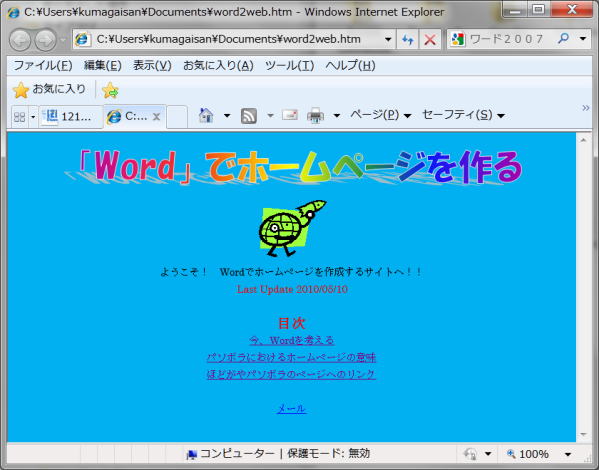Image resolution: width=599 pixels, height=470 pixels.
Task: Open the ヘルプ(H) menu
Action: (350, 66)
